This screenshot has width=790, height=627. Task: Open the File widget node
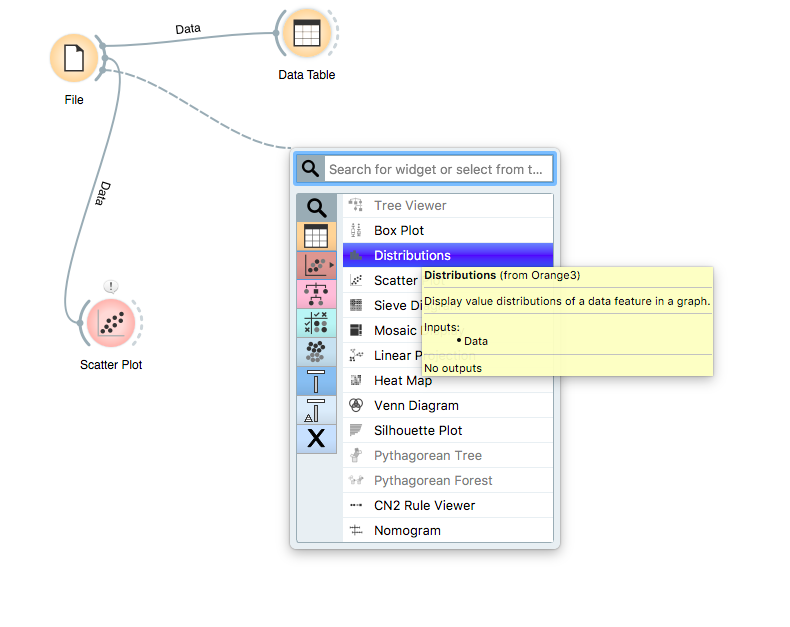74,57
